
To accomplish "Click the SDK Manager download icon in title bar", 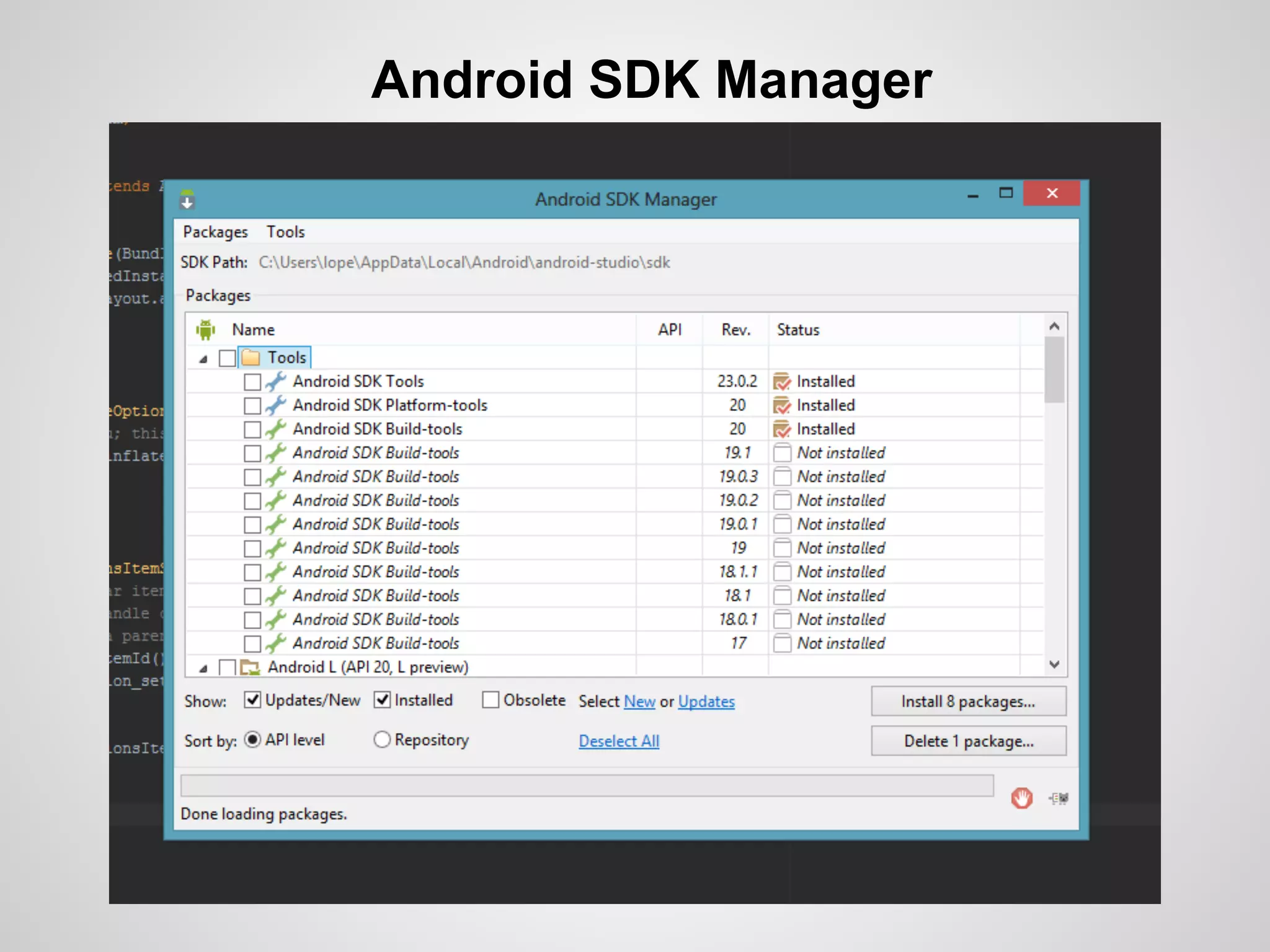I will tap(187, 200).
